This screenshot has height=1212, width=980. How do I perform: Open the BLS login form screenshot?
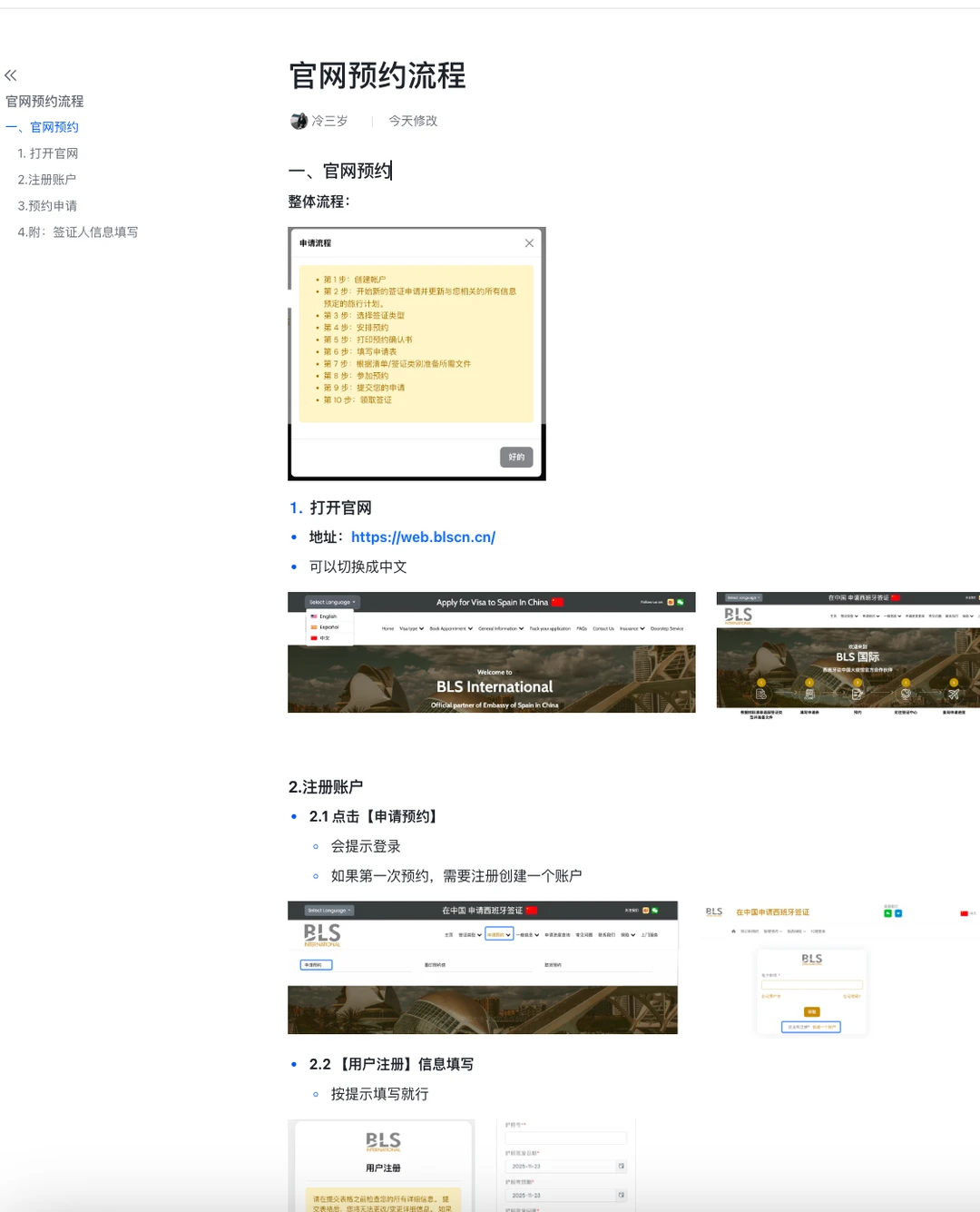click(x=840, y=968)
